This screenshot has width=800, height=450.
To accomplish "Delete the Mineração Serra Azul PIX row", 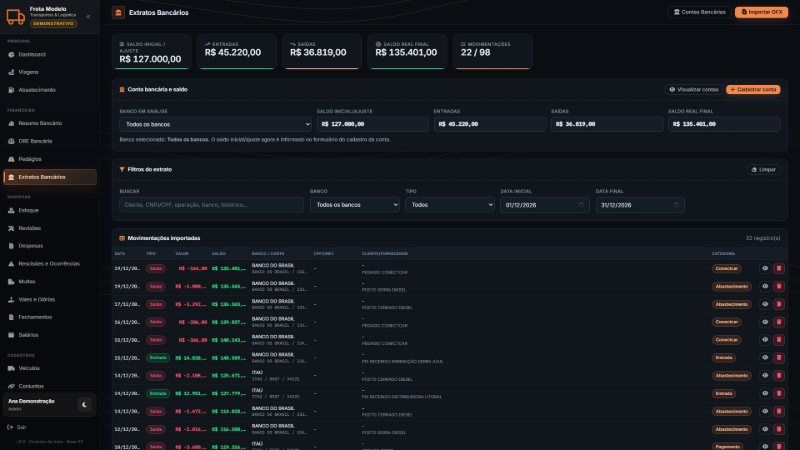I will click(x=779, y=358).
